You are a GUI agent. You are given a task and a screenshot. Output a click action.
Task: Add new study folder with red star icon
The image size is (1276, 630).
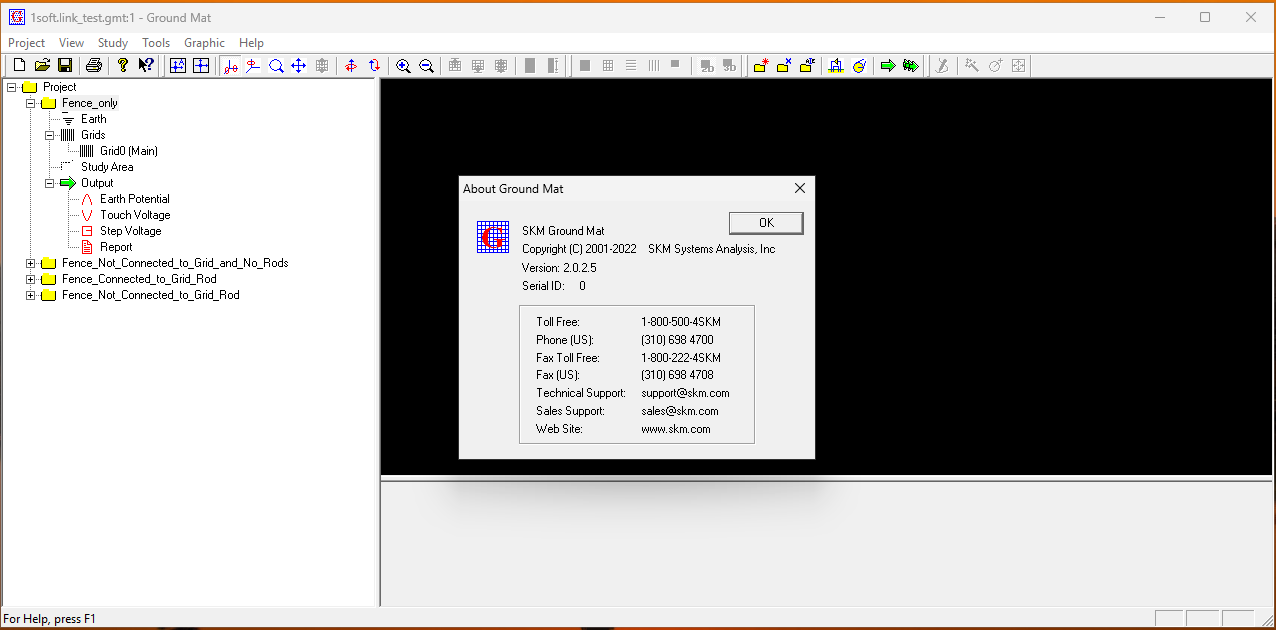pos(761,66)
